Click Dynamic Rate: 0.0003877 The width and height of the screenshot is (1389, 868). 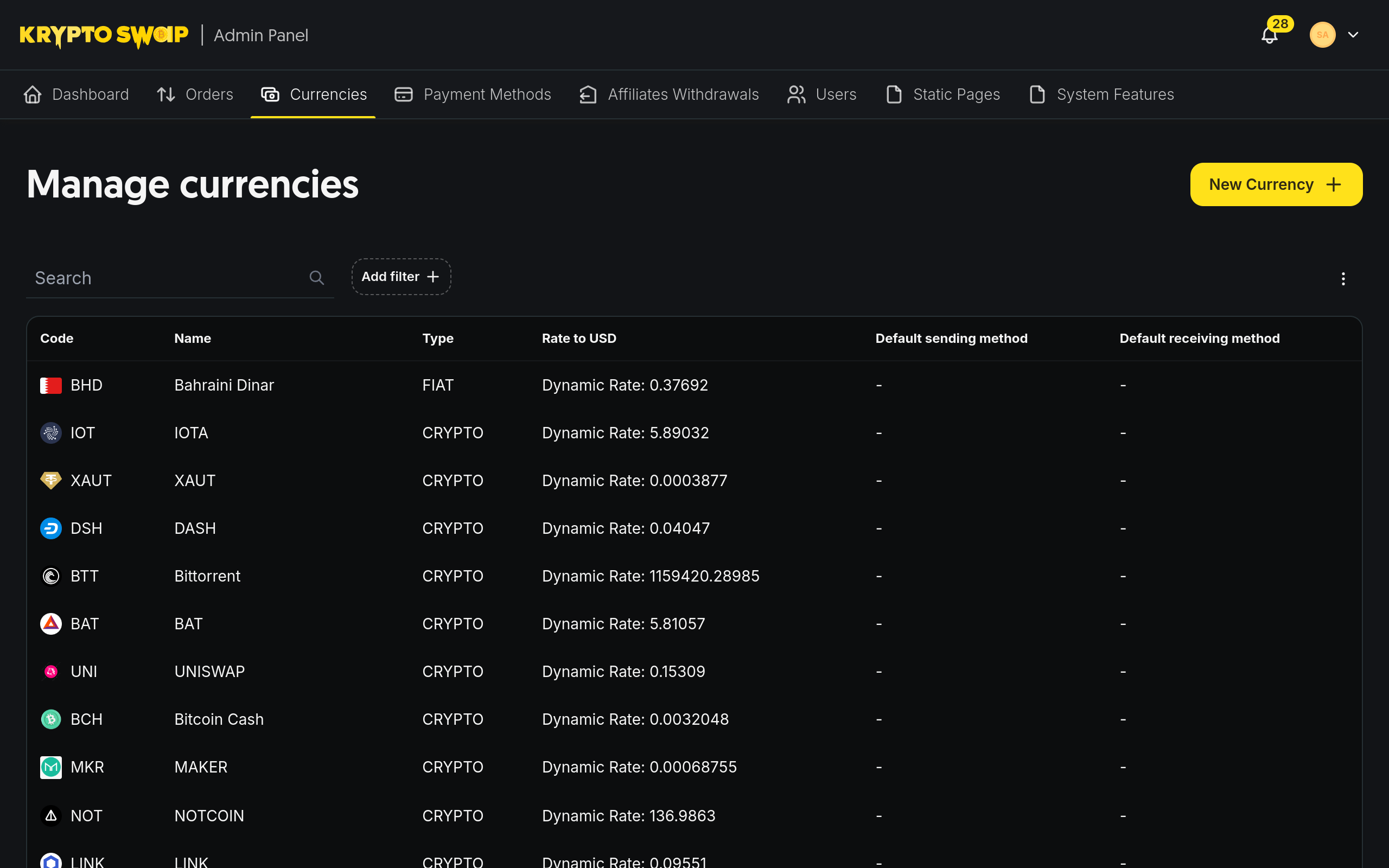tap(635, 481)
